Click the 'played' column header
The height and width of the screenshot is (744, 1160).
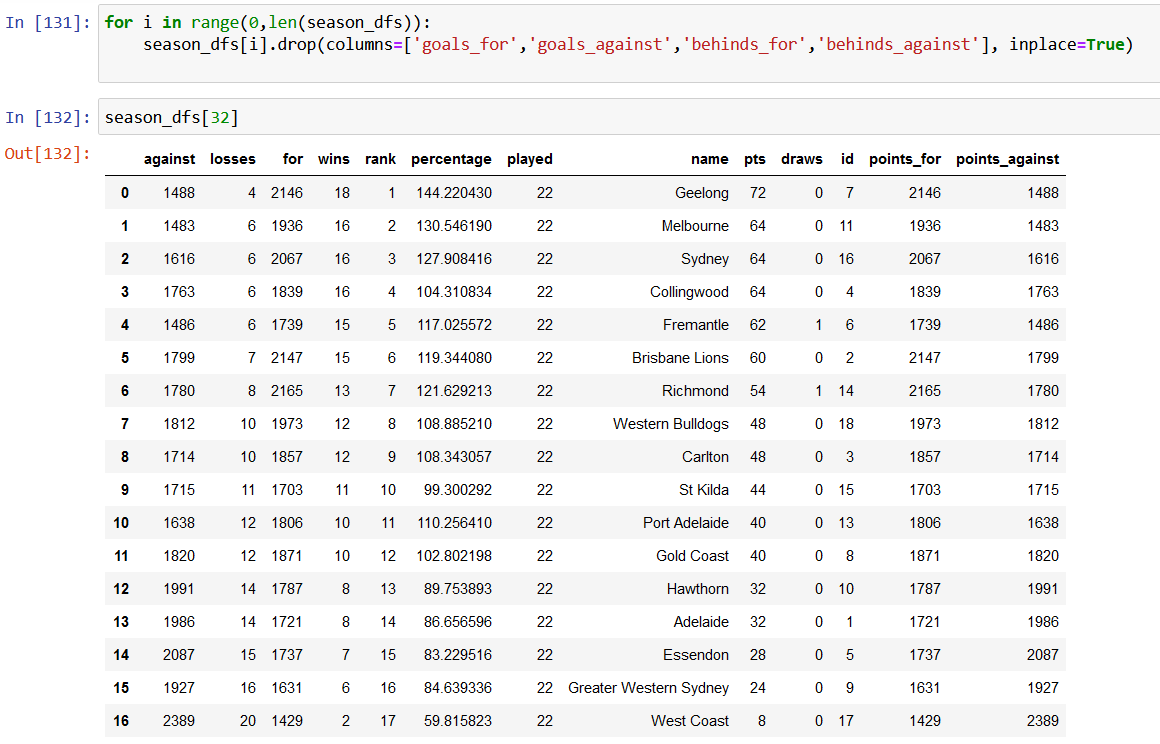(530, 159)
